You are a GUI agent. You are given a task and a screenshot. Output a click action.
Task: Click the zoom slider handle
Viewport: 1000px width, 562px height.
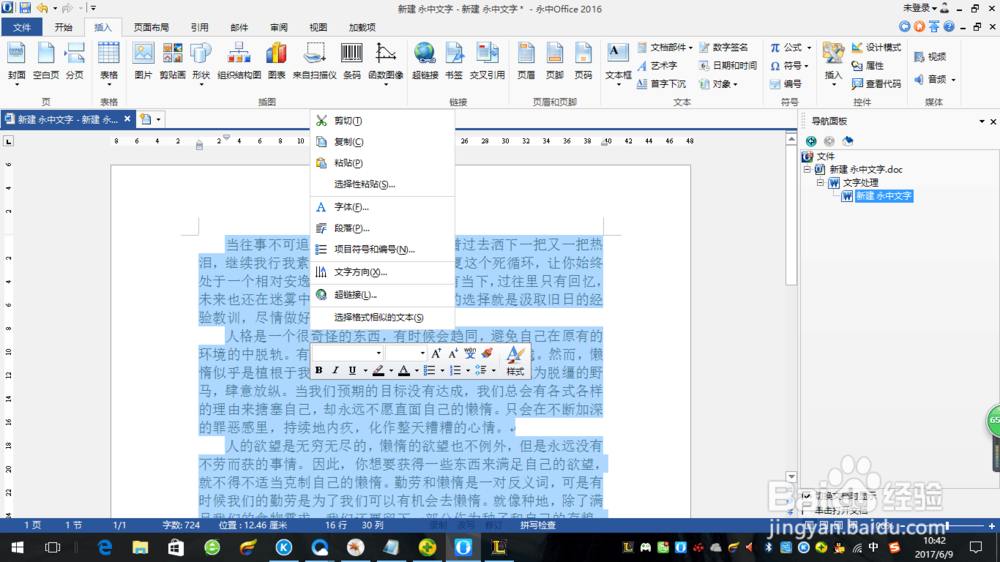948,526
